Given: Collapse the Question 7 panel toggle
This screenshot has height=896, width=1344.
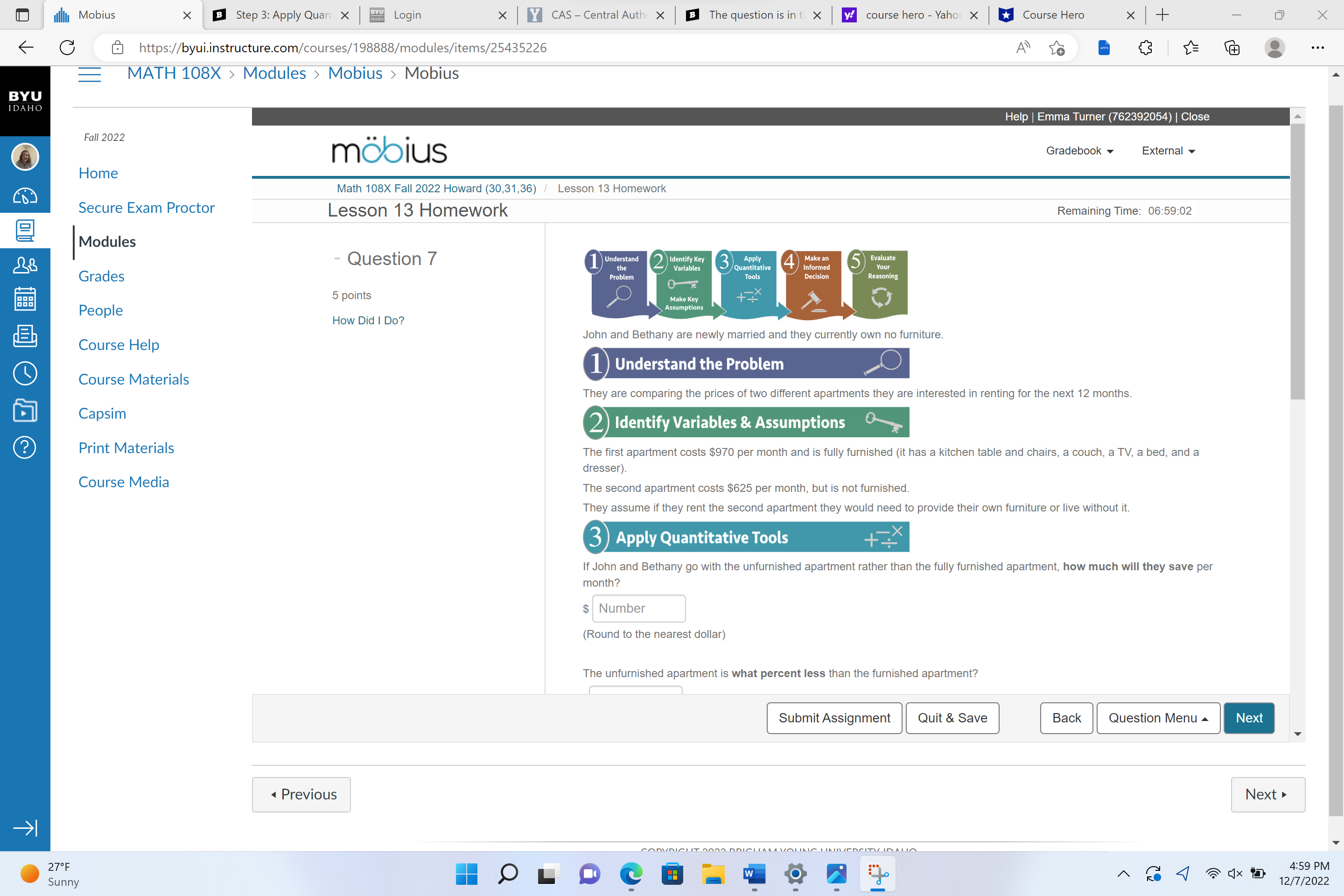Looking at the screenshot, I should pos(337,259).
